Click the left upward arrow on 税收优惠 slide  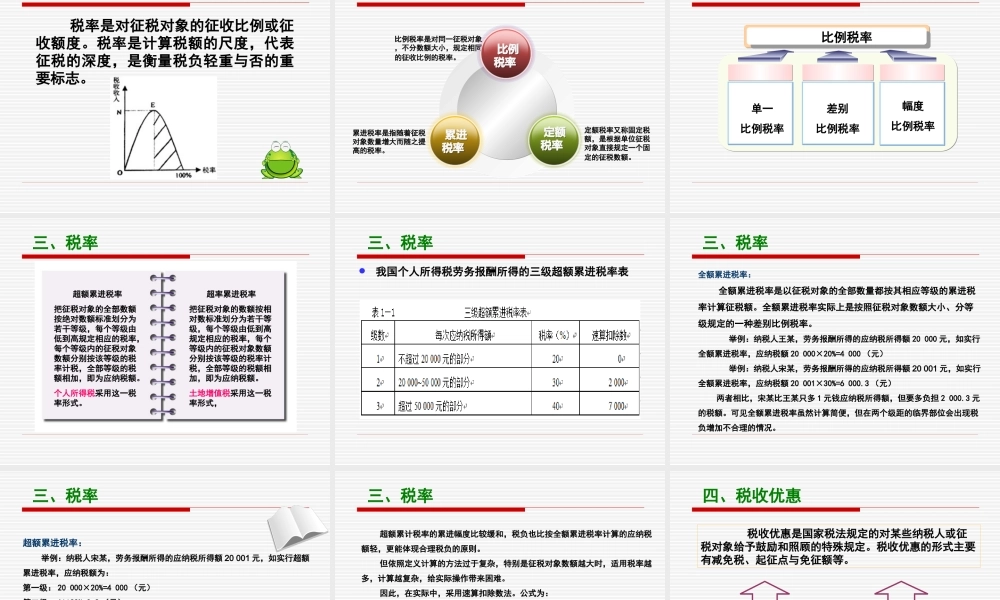[x=763, y=594]
